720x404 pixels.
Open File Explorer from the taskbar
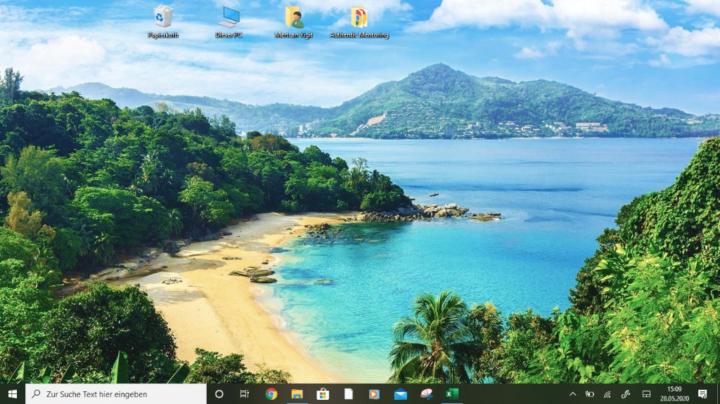click(297, 394)
